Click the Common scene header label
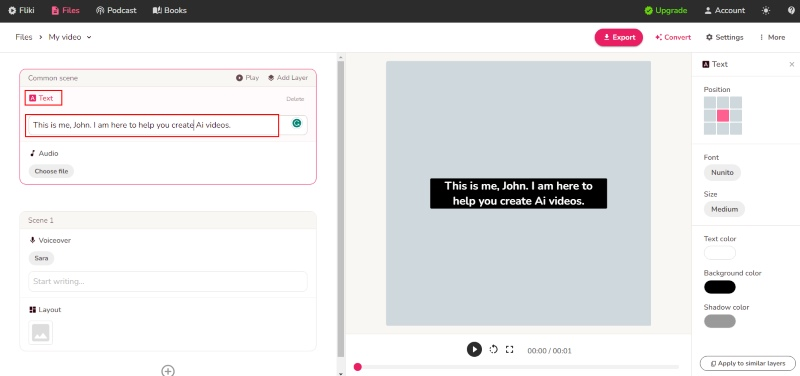Screen dimensions: 800x376 point(53,78)
